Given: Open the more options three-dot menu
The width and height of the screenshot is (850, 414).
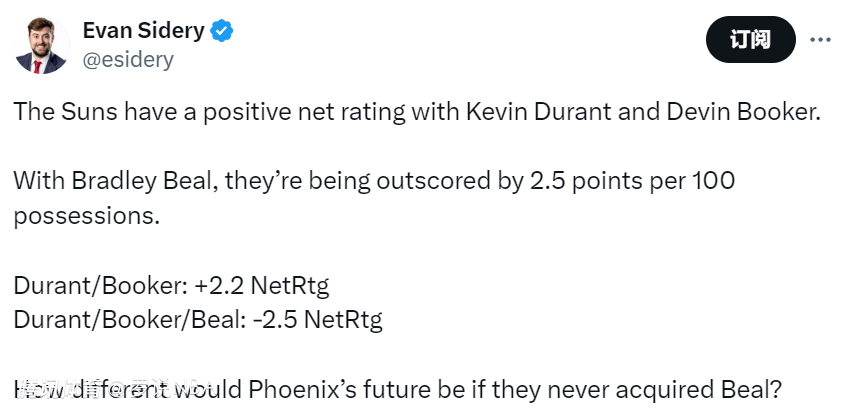Looking at the screenshot, I should [819, 39].
